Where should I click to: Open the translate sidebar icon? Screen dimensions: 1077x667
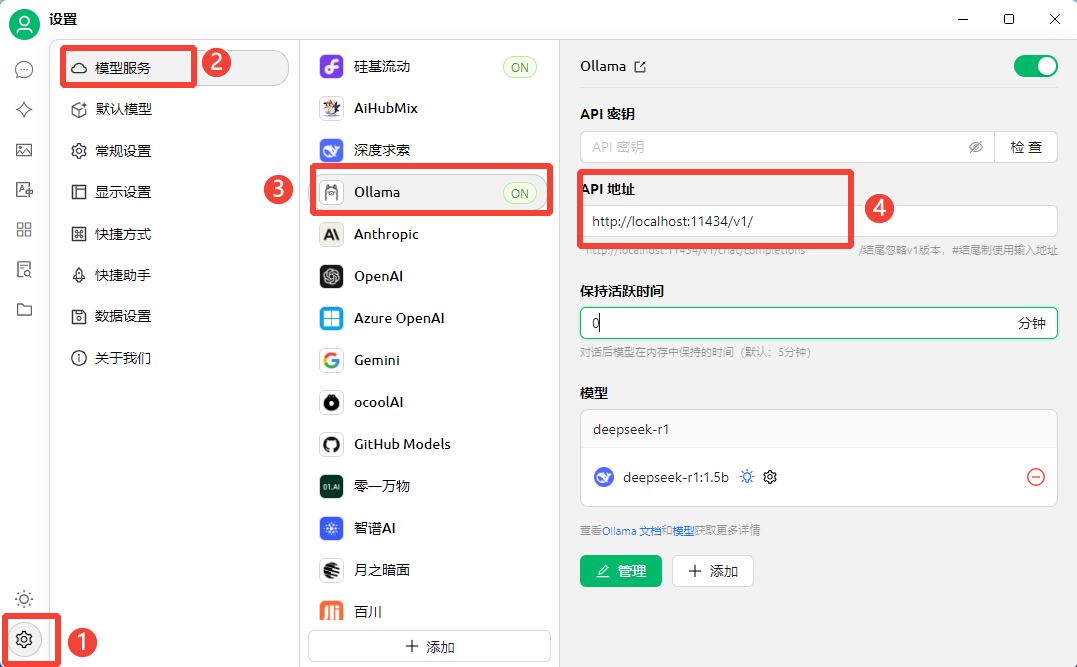pyautogui.click(x=24, y=190)
